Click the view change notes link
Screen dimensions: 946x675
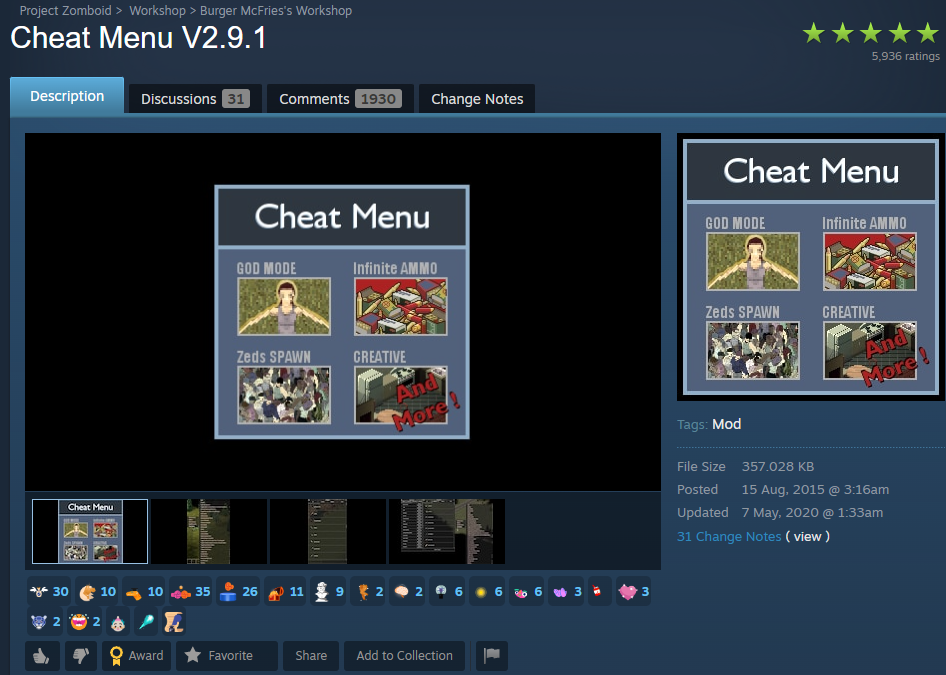pyautogui.click(x=807, y=536)
